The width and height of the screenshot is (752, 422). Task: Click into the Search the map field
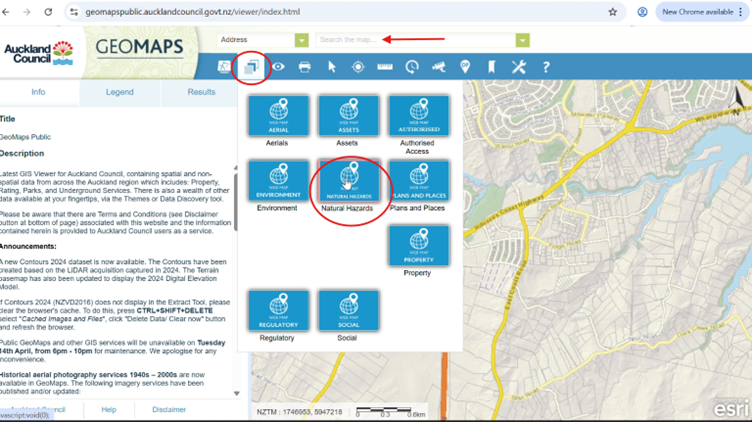click(x=415, y=40)
